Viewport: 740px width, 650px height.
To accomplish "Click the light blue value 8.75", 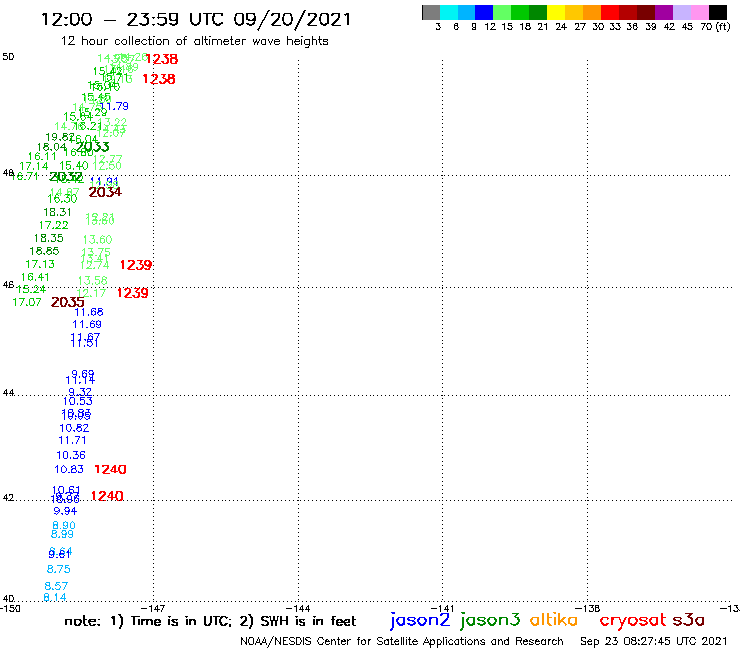I will [x=59, y=569].
